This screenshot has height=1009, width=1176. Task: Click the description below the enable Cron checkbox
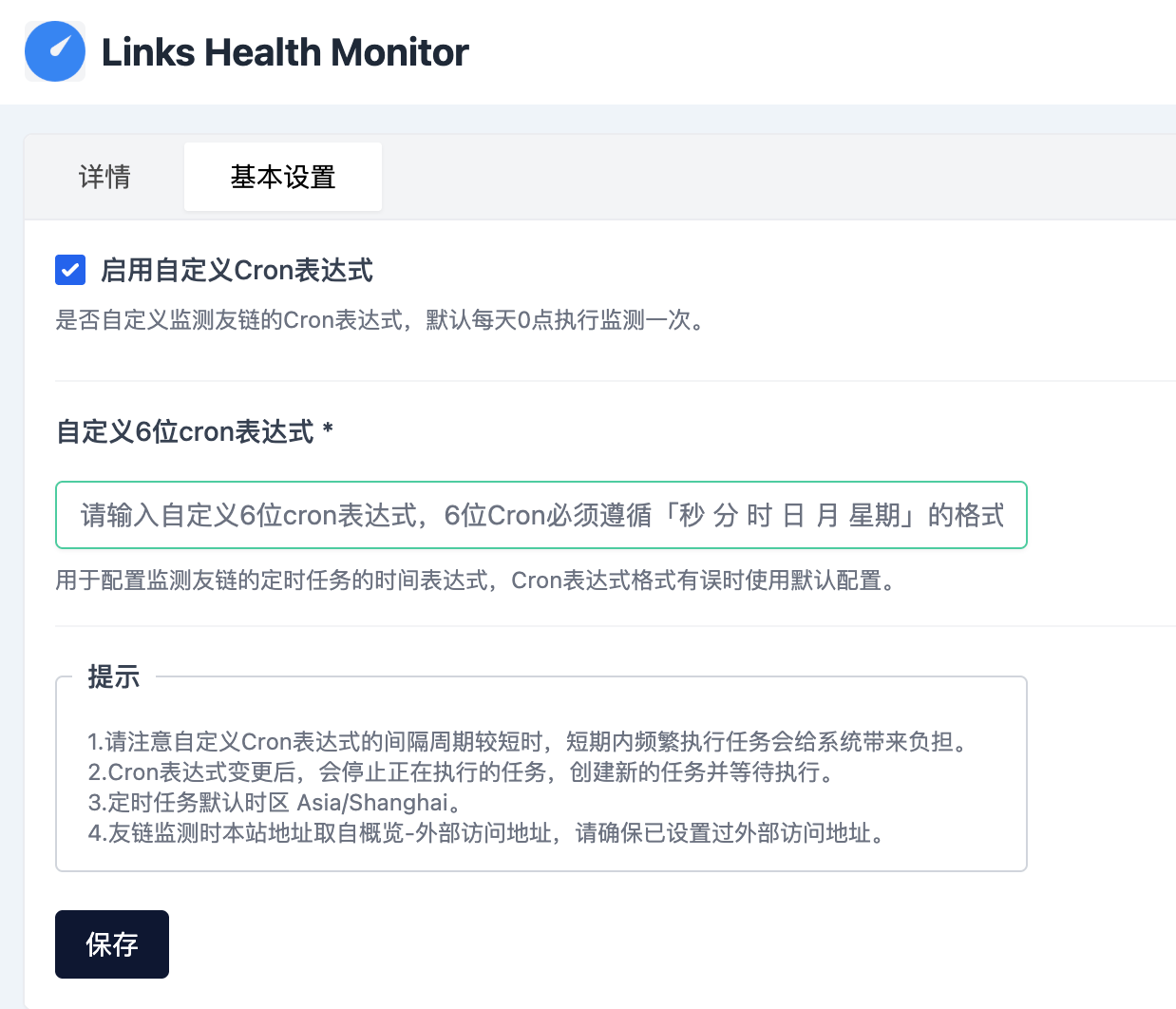(380, 320)
